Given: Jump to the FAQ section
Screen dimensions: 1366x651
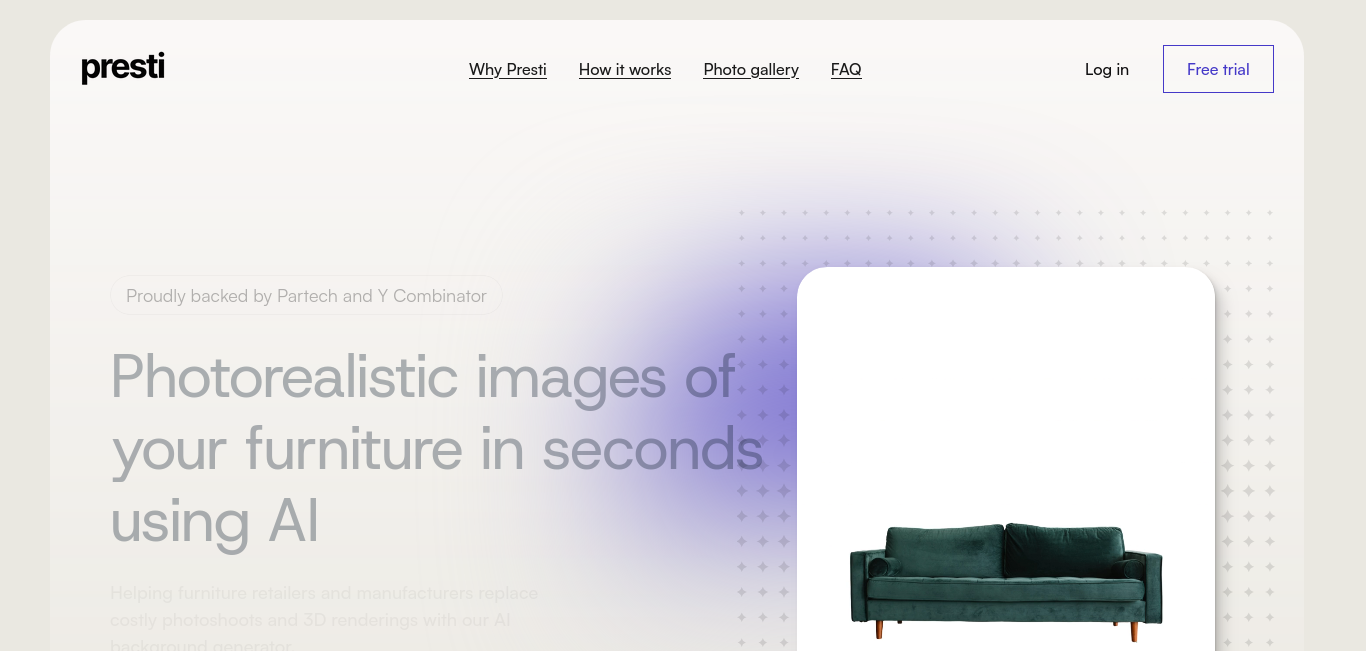Looking at the screenshot, I should (846, 69).
